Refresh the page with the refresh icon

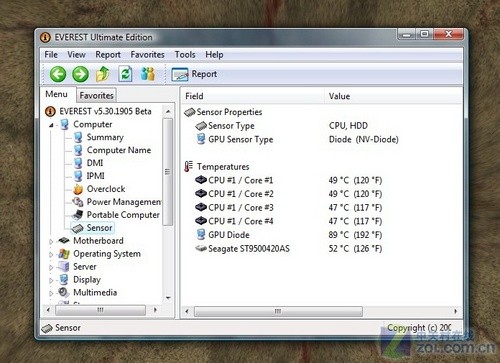pos(125,74)
